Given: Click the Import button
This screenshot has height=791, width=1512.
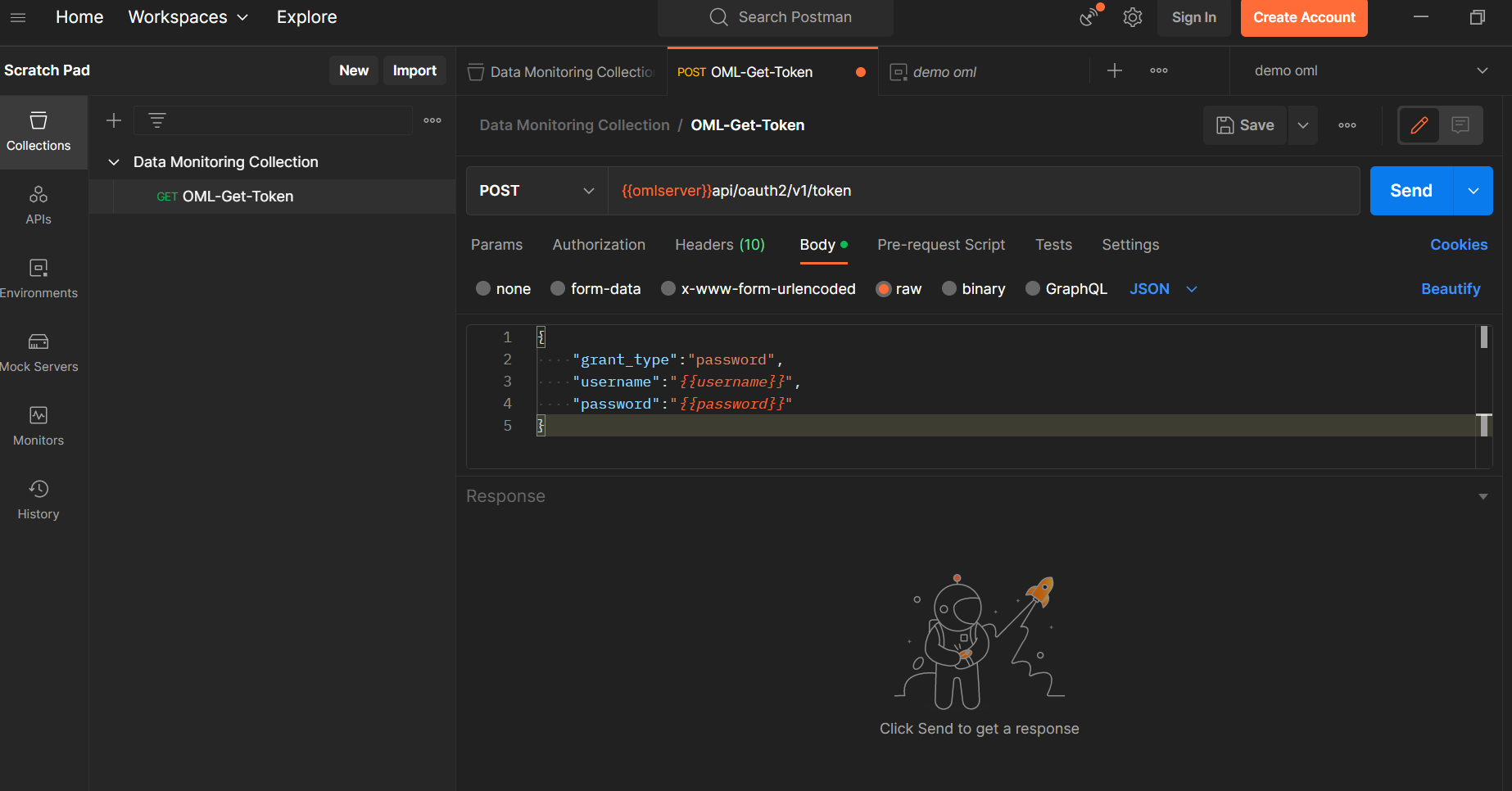Looking at the screenshot, I should click(414, 70).
